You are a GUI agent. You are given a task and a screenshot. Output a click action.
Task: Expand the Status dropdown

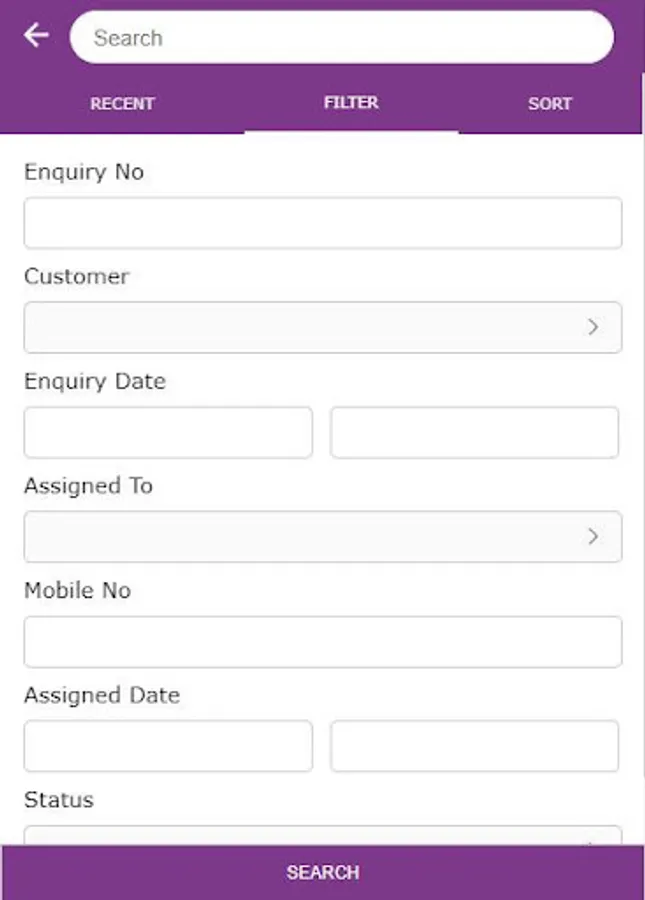(322, 836)
